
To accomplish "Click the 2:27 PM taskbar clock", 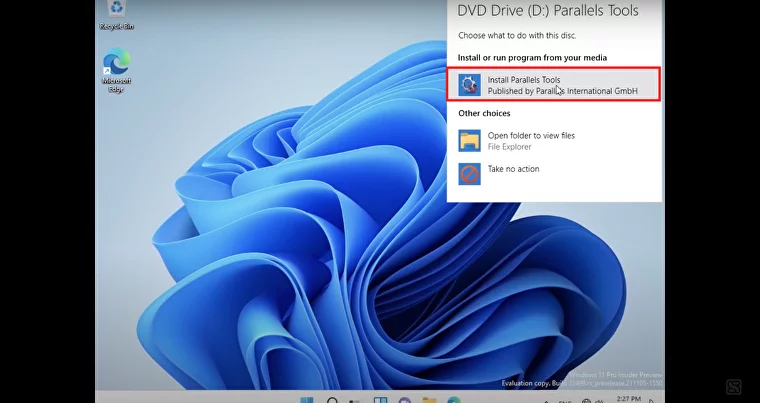I will tap(628, 399).
